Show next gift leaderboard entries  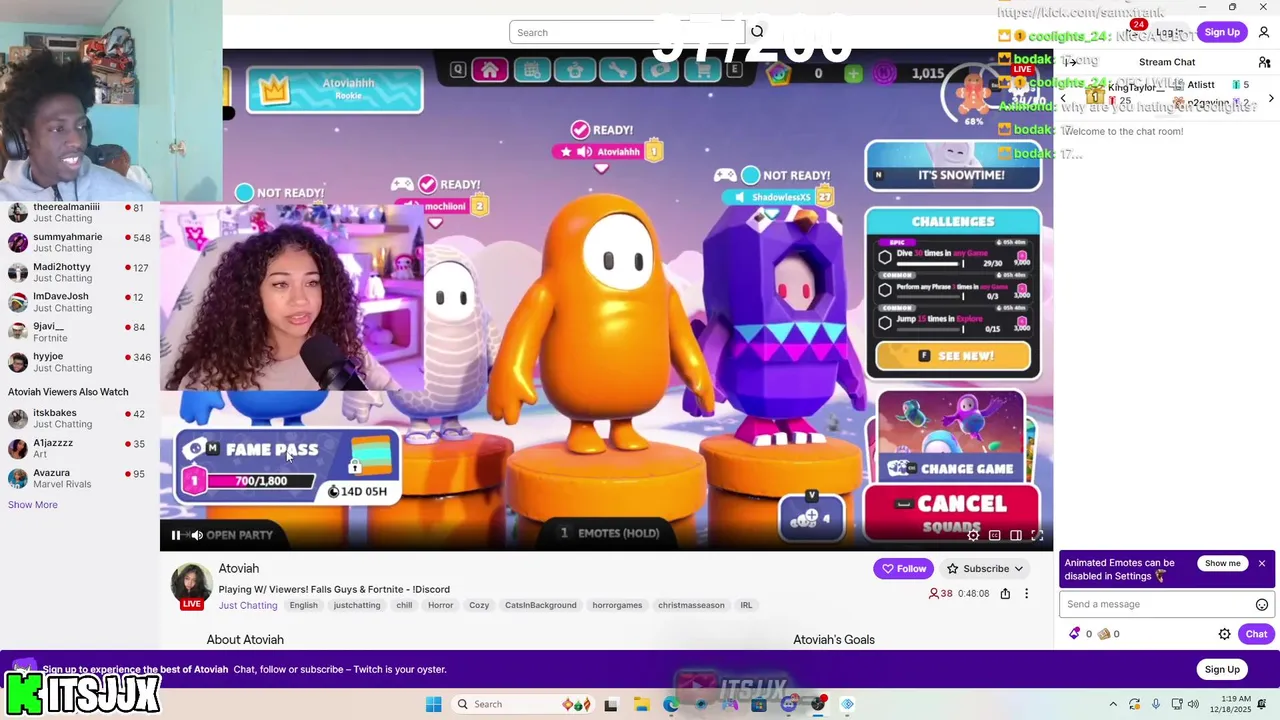coord(1271,98)
